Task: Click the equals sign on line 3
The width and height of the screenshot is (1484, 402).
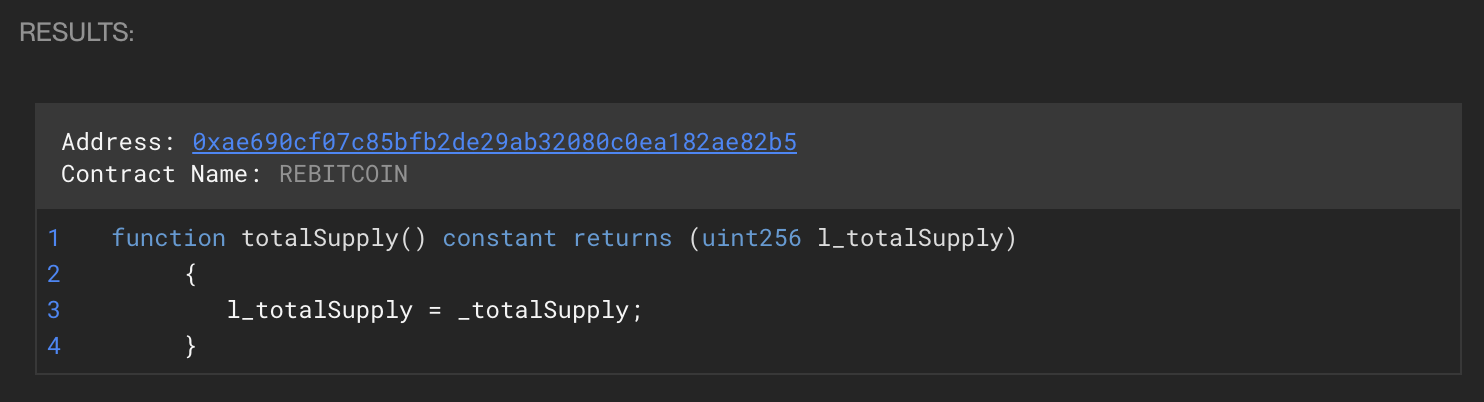Action: 435,310
